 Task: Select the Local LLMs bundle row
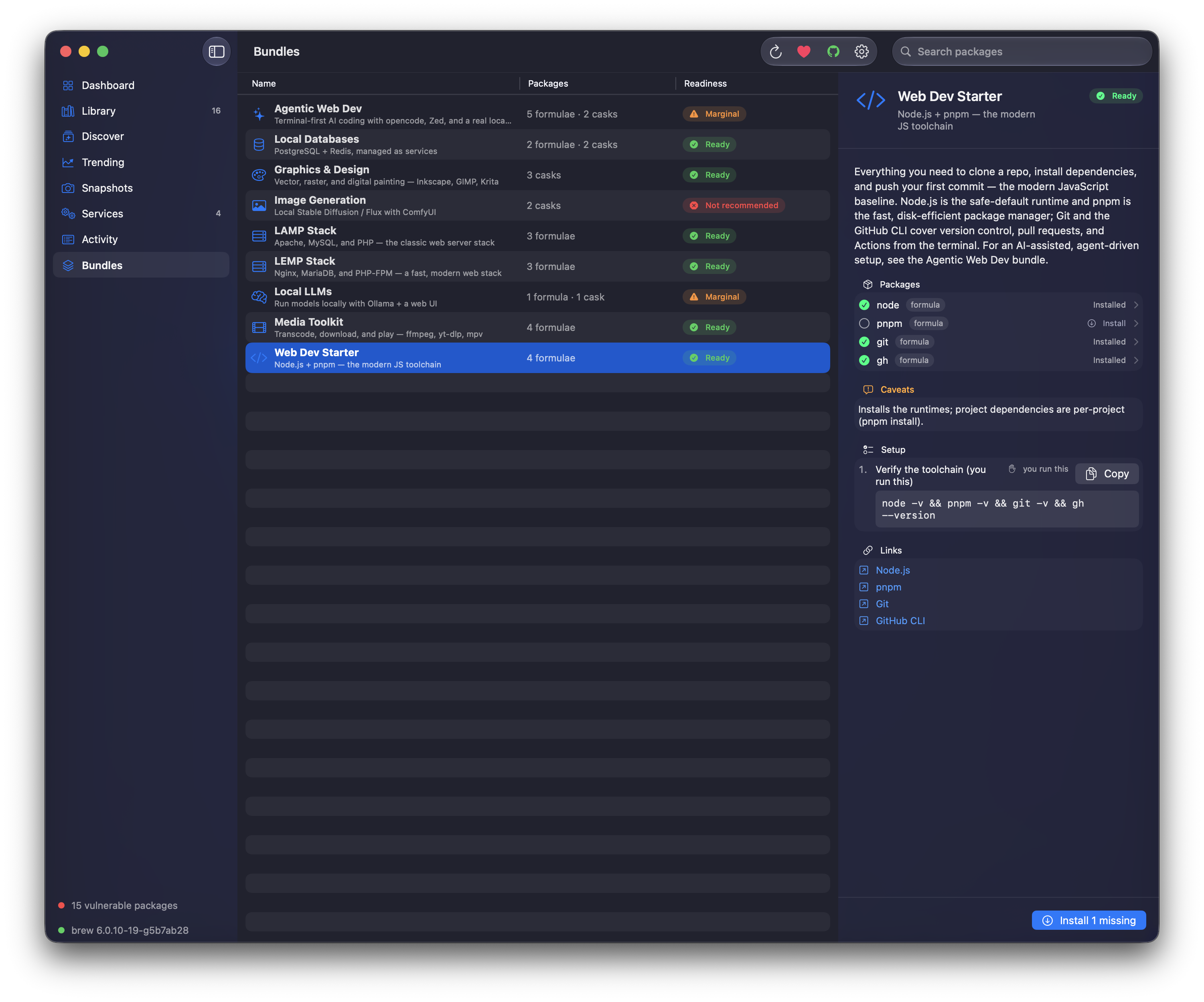click(x=537, y=296)
